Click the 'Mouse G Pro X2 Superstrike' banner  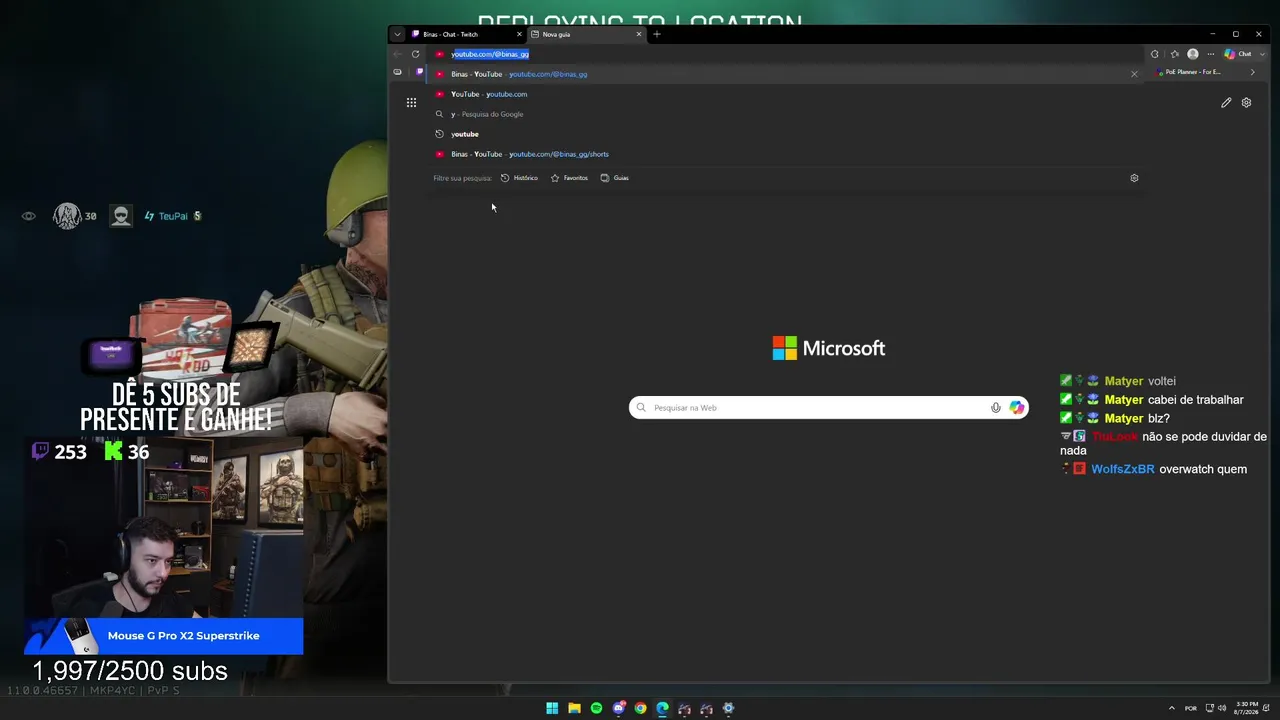click(164, 636)
